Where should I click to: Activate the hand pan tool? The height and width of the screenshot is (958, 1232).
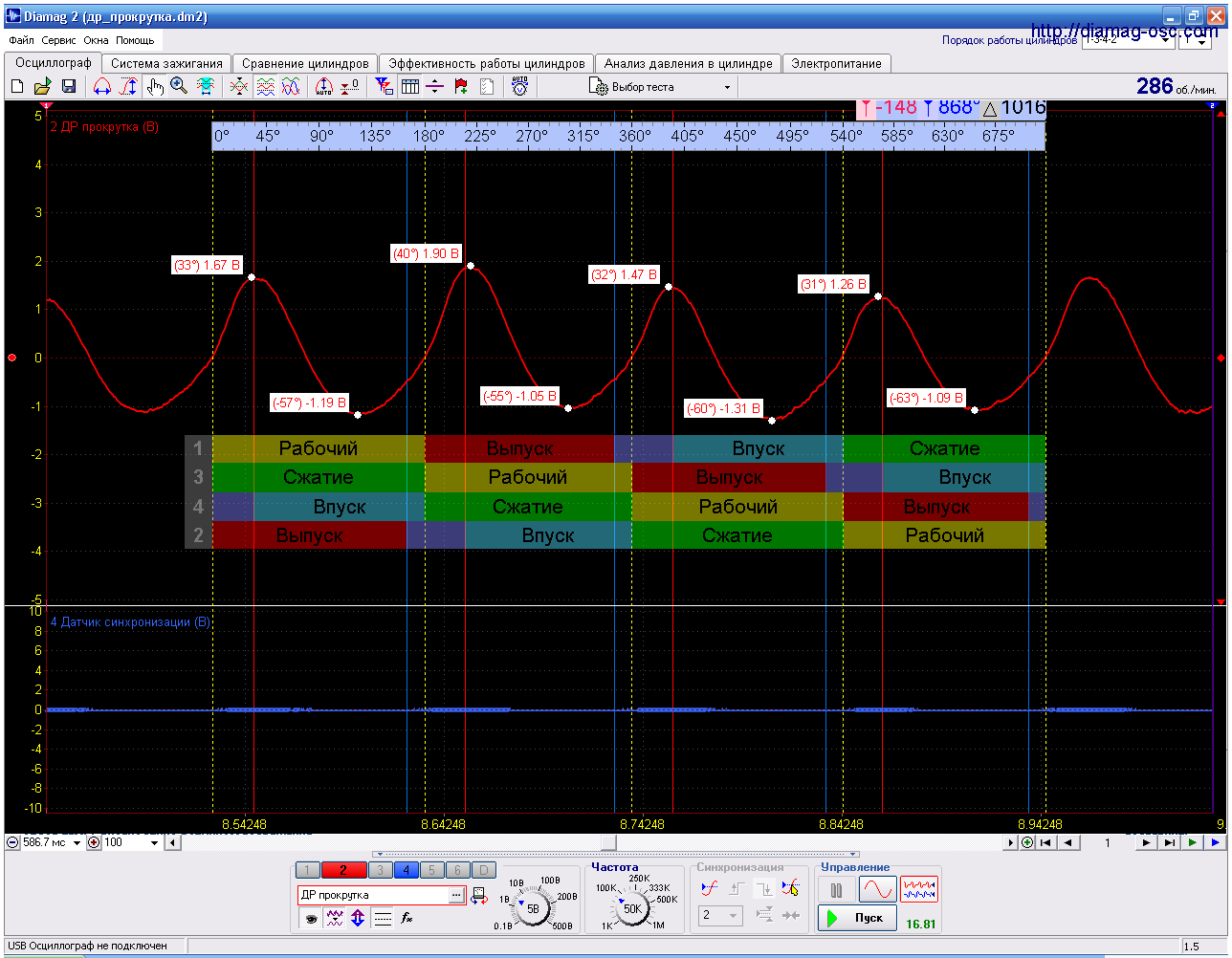click(154, 87)
